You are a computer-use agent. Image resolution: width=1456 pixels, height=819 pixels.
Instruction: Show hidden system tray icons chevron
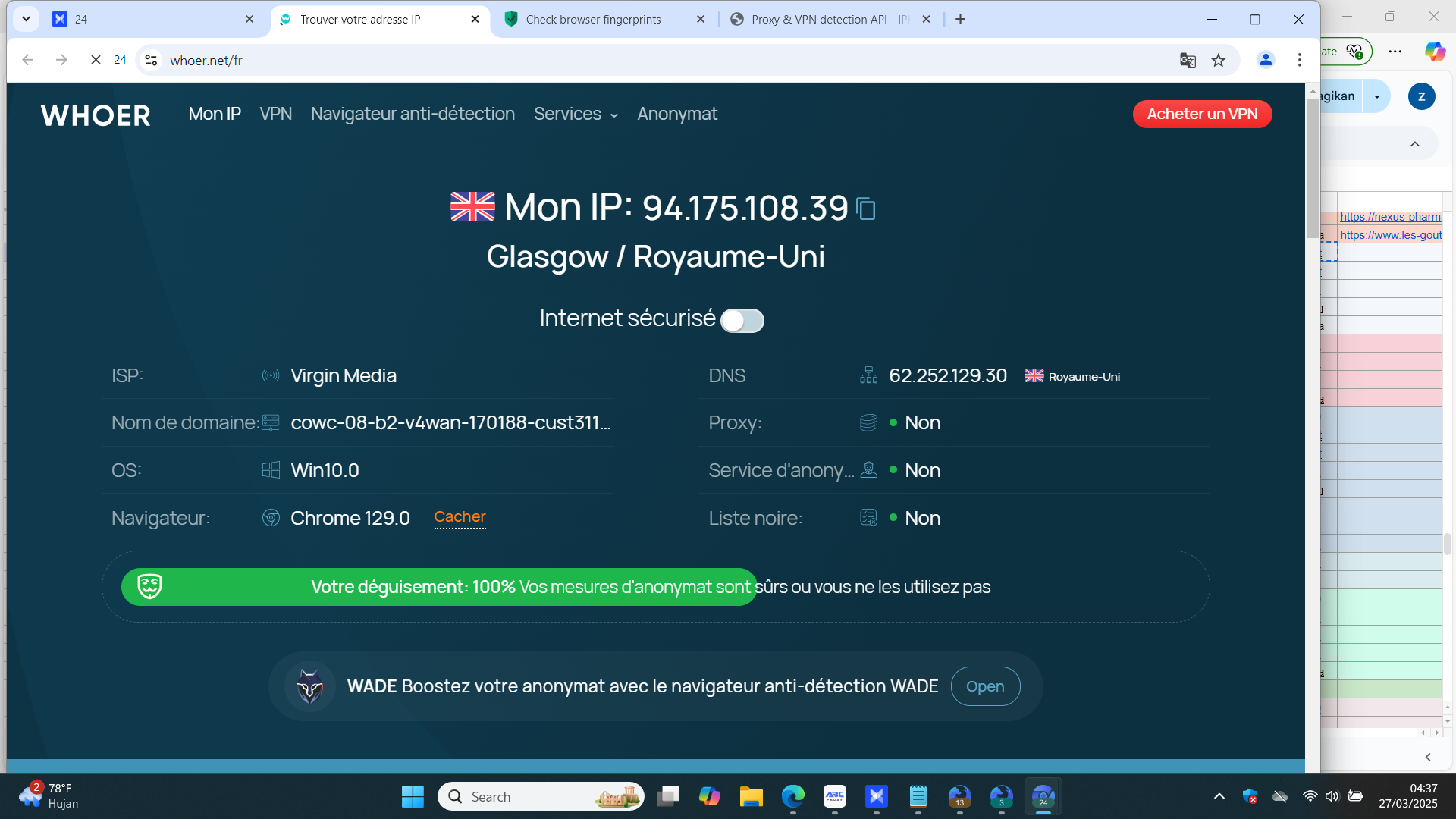(x=1219, y=796)
